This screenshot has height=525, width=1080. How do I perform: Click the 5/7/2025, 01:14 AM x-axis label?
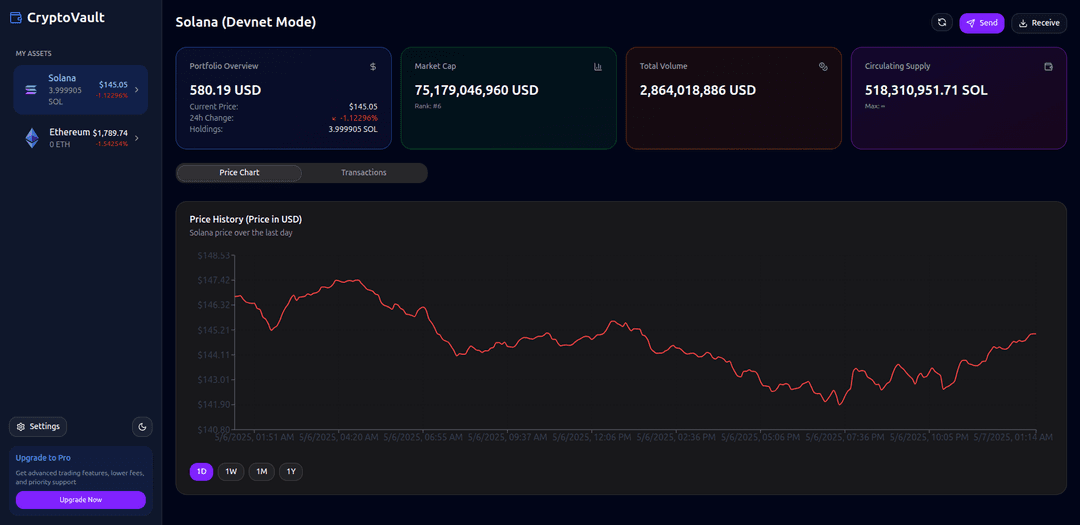pyautogui.click(x=1014, y=438)
